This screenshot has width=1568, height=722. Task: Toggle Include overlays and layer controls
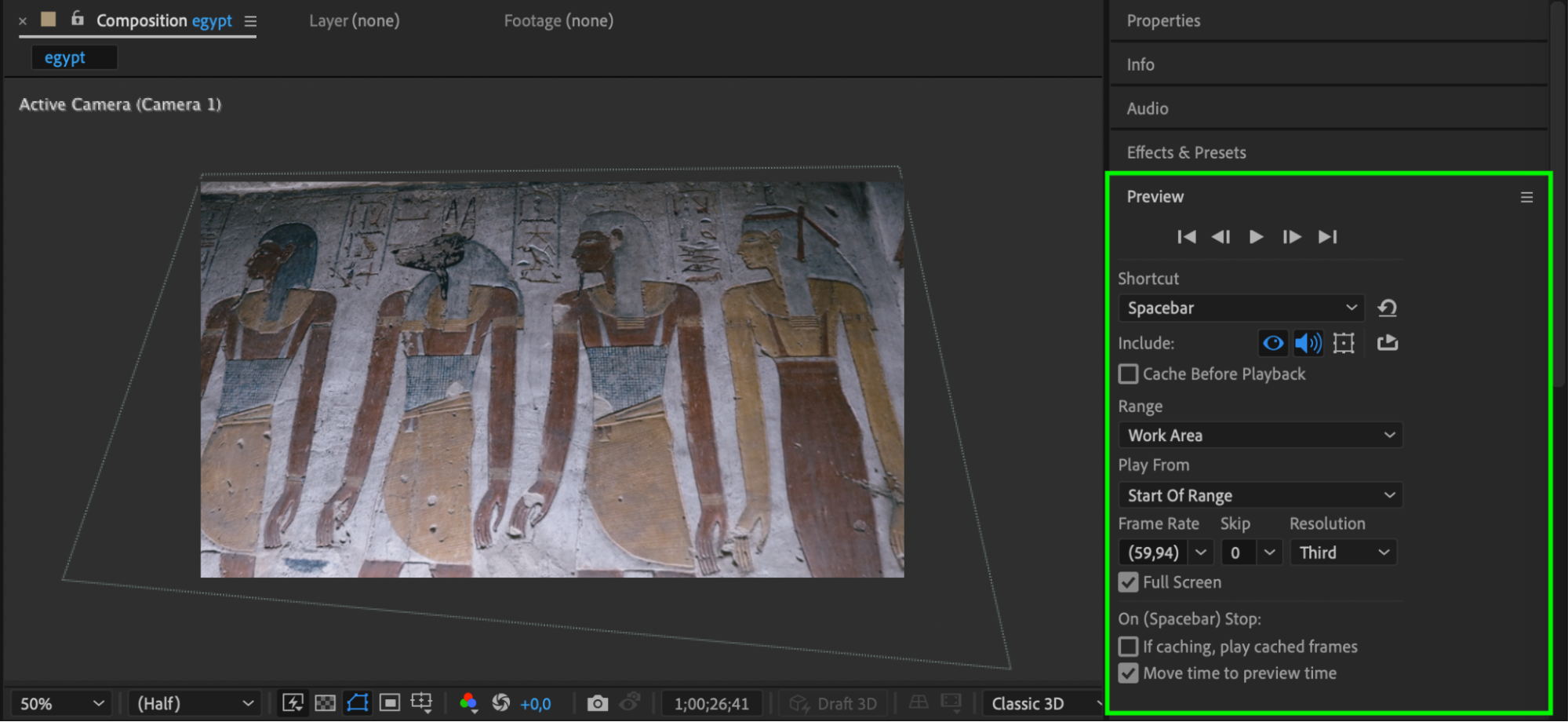click(x=1344, y=343)
